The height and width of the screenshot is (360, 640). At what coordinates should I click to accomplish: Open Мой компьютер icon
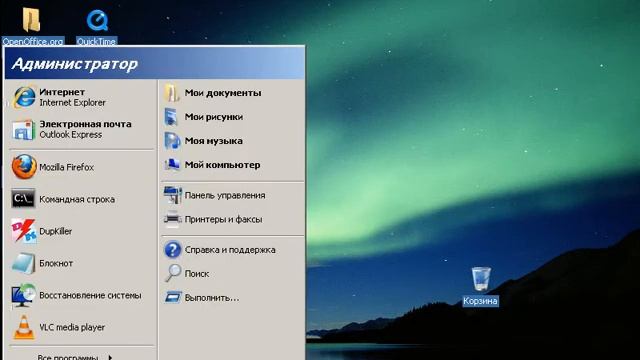click(172, 165)
